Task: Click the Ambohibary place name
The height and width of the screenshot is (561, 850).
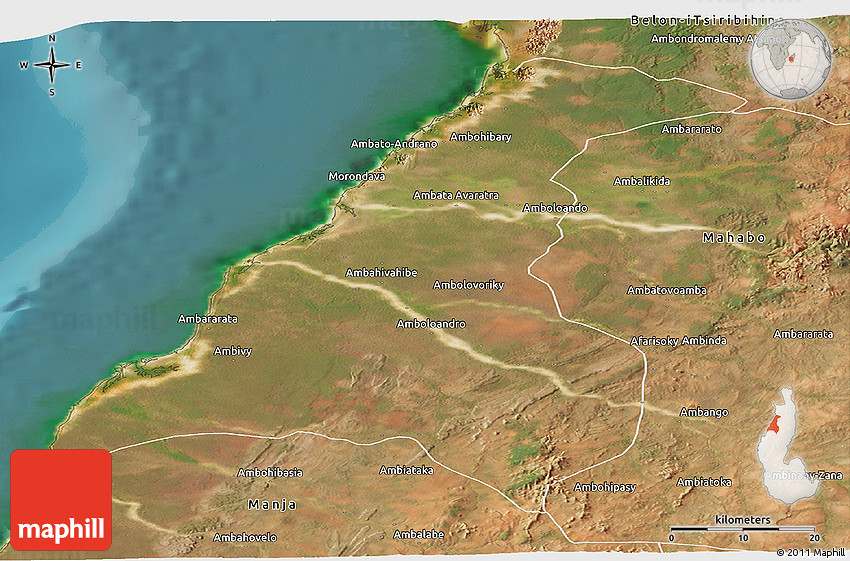Action: 480,137
